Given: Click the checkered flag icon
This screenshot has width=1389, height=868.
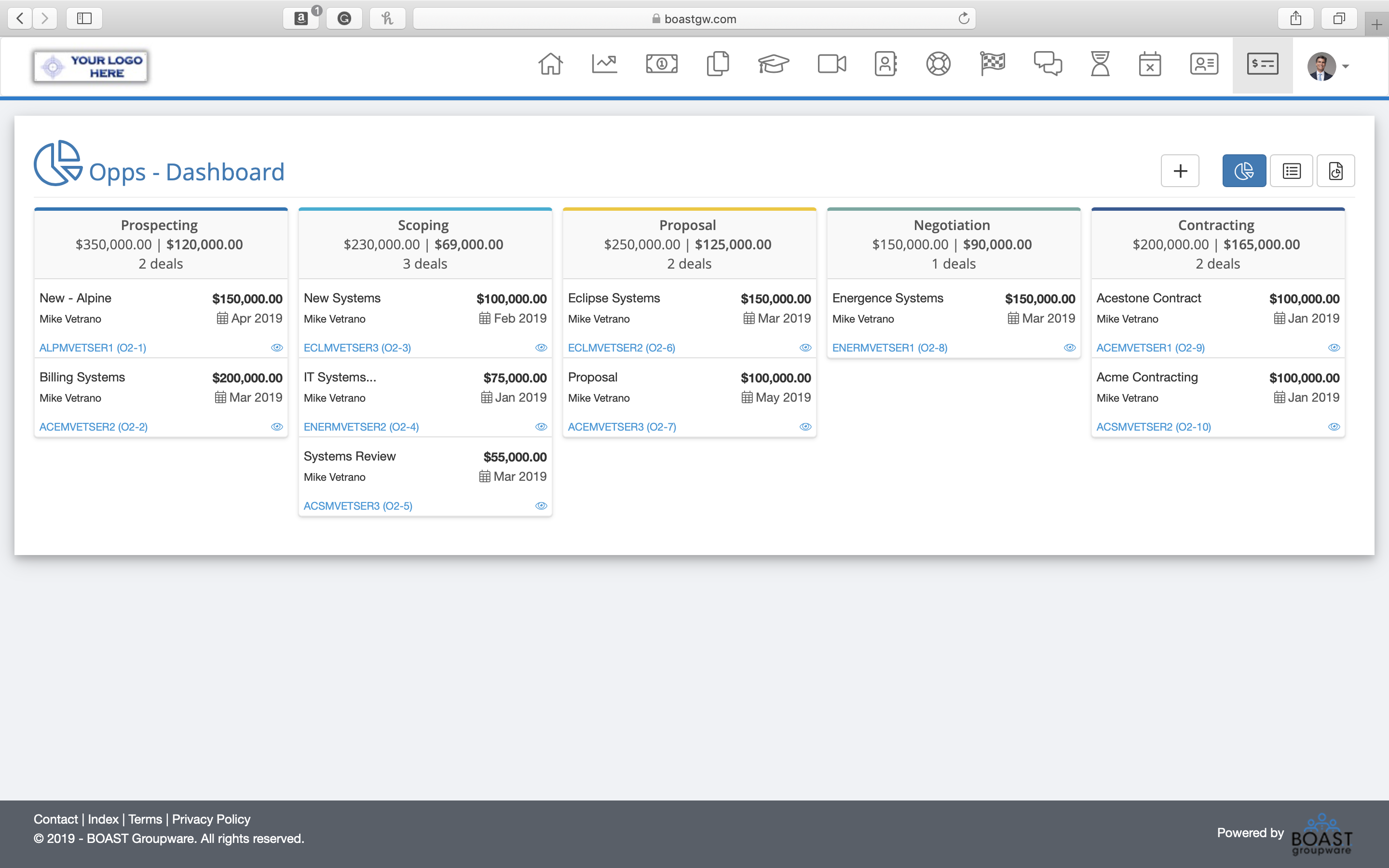Looking at the screenshot, I should (x=993, y=64).
